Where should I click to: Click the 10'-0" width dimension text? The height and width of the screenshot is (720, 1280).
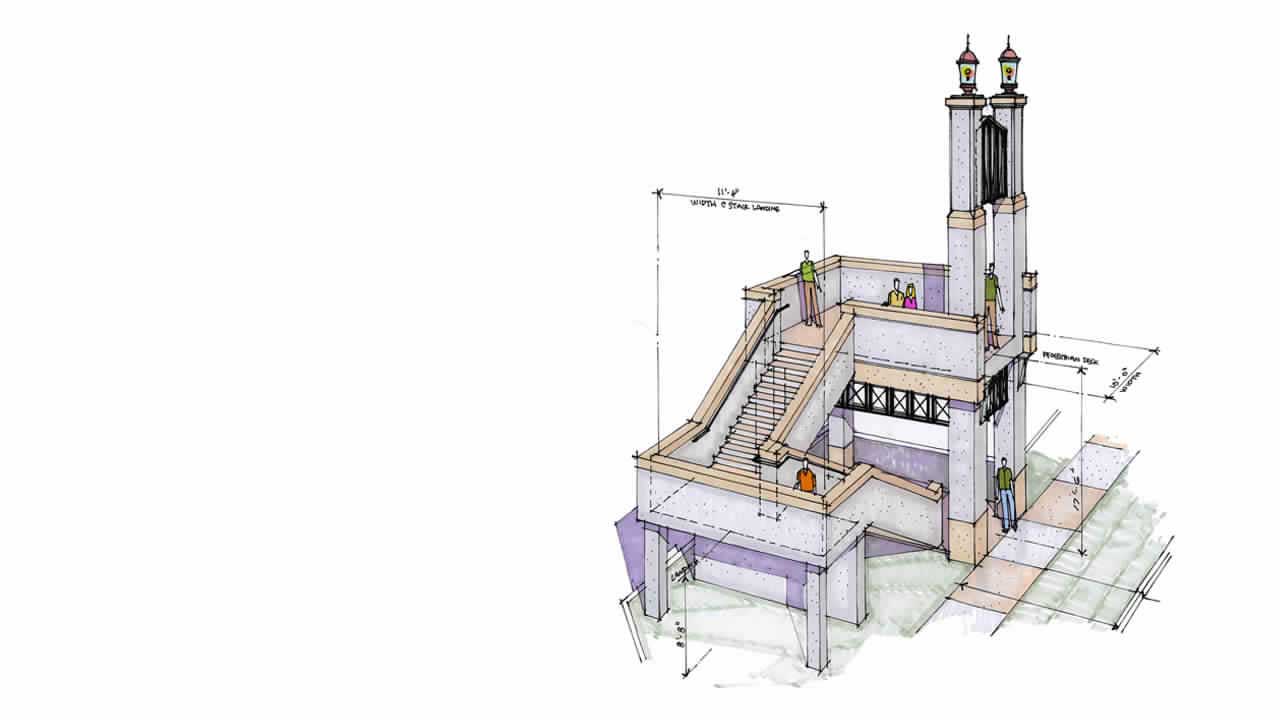click(x=1118, y=378)
